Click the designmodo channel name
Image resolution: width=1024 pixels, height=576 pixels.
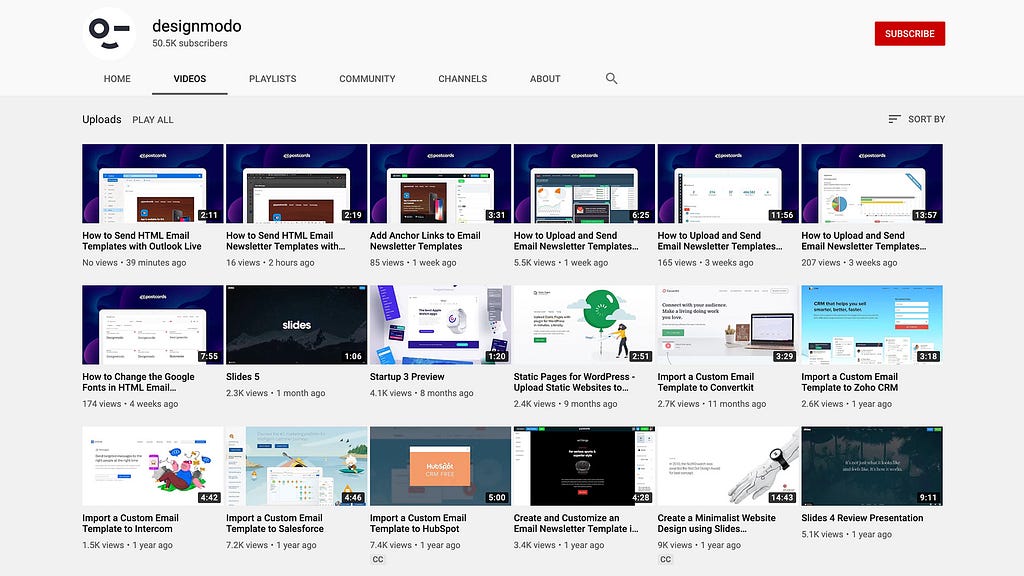tap(197, 26)
